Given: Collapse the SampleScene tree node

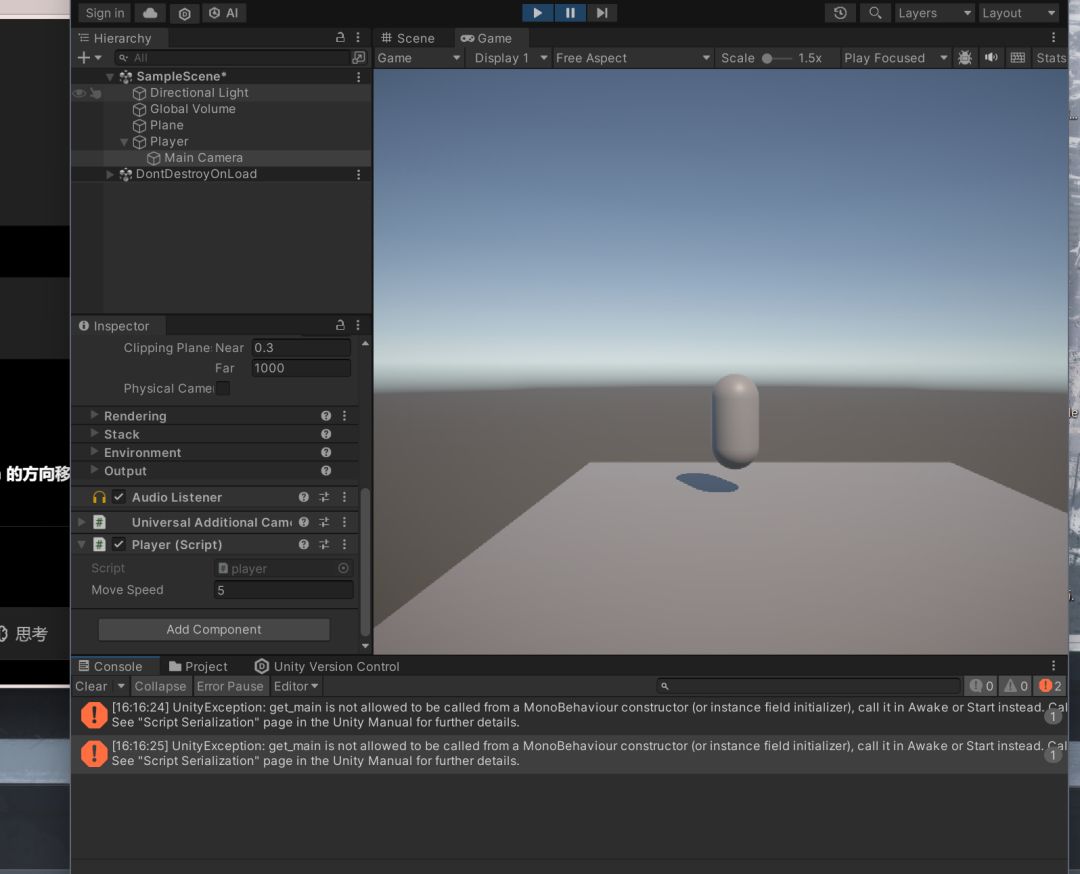Looking at the screenshot, I should tap(110, 76).
